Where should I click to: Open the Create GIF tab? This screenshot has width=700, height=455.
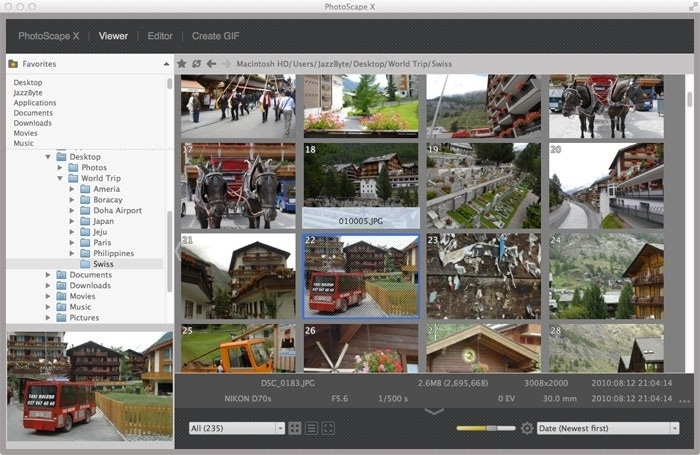point(216,36)
